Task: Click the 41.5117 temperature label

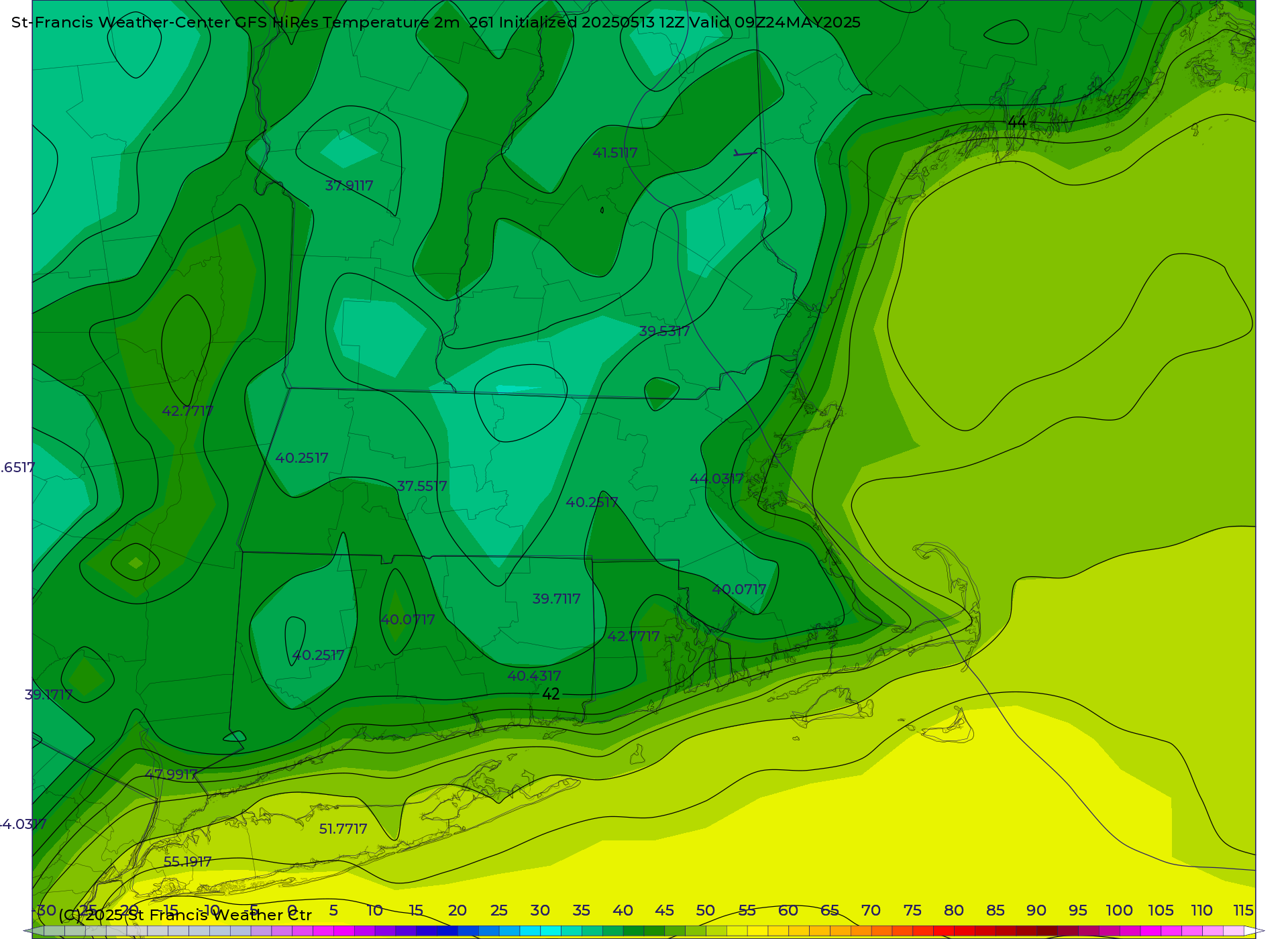Action: click(615, 153)
